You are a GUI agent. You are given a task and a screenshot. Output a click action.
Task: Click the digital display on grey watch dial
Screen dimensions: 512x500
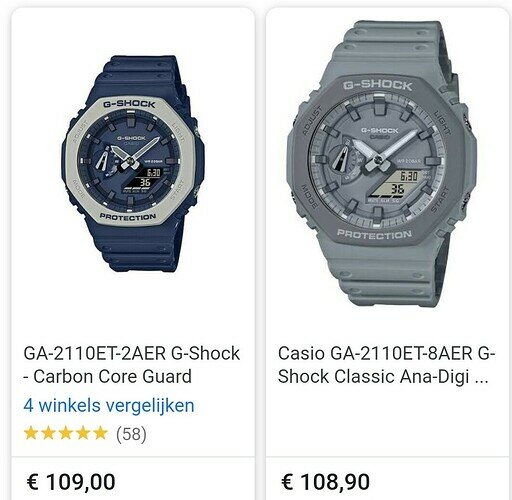(x=398, y=184)
